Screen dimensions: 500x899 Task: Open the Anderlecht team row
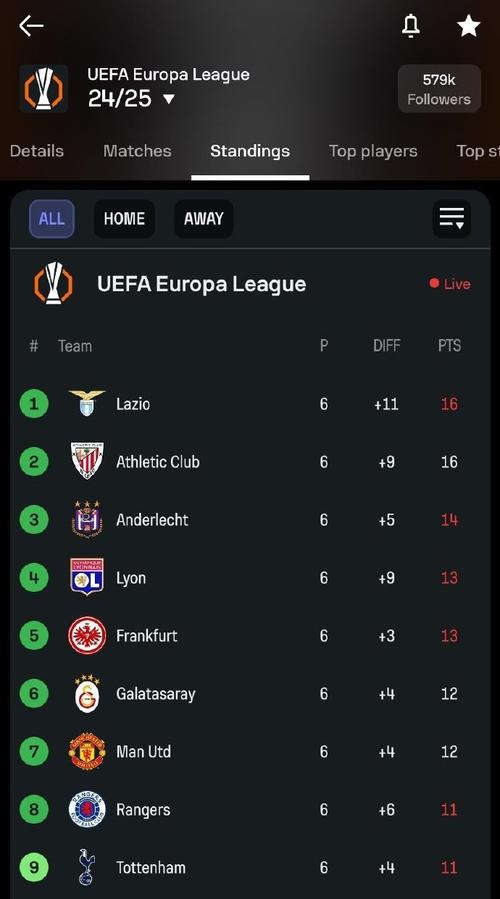(x=250, y=519)
